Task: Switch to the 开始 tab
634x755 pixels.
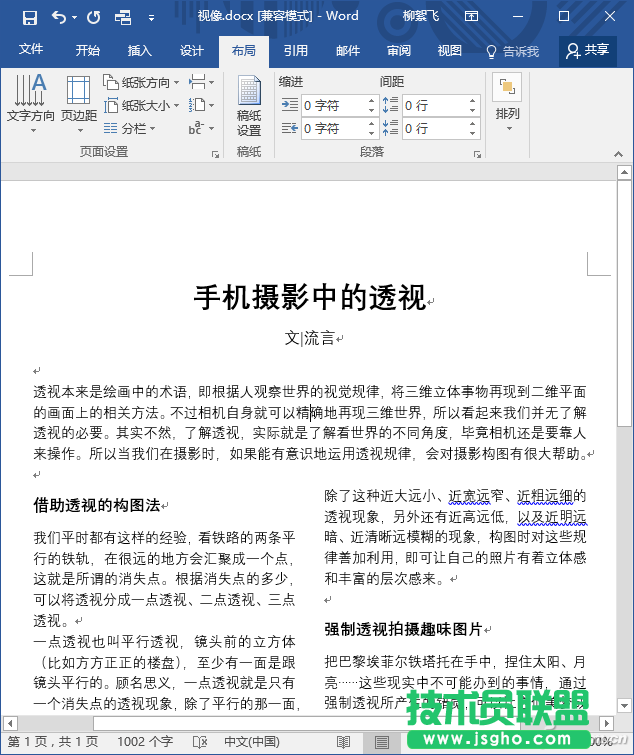Action: pyautogui.click(x=88, y=51)
